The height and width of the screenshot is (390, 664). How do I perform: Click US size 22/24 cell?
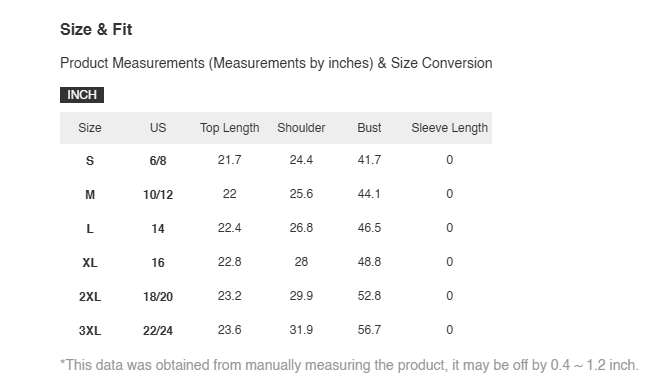pyautogui.click(x=158, y=330)
